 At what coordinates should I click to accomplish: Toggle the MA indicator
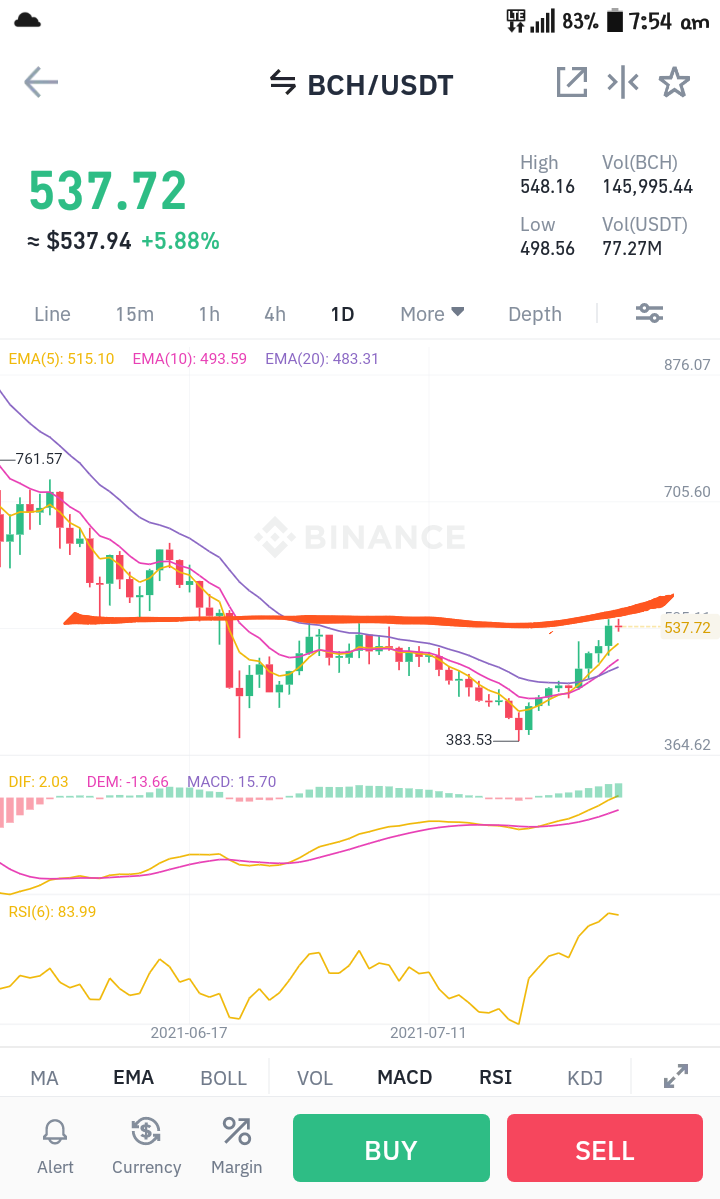pos(44,1077)
